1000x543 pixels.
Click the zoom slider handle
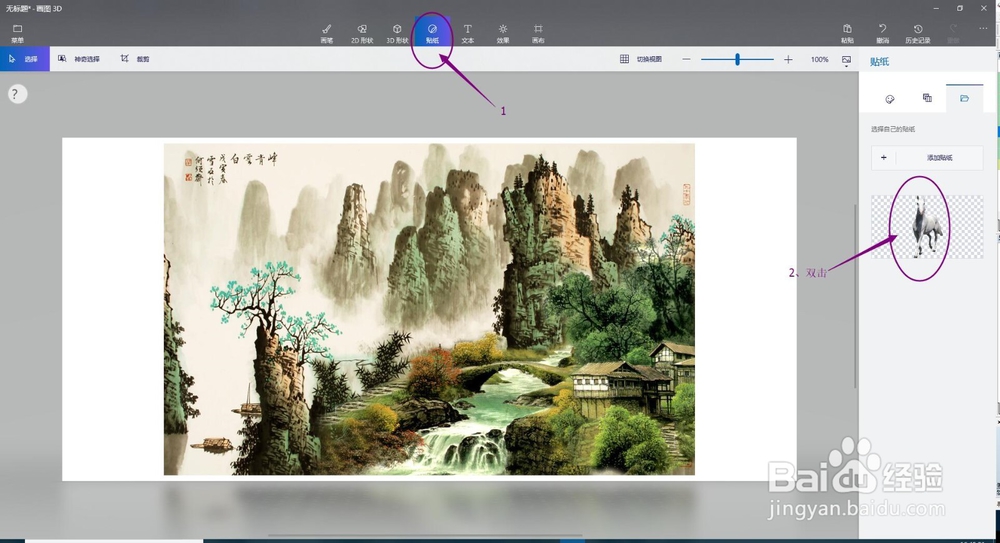click(737, 59)
